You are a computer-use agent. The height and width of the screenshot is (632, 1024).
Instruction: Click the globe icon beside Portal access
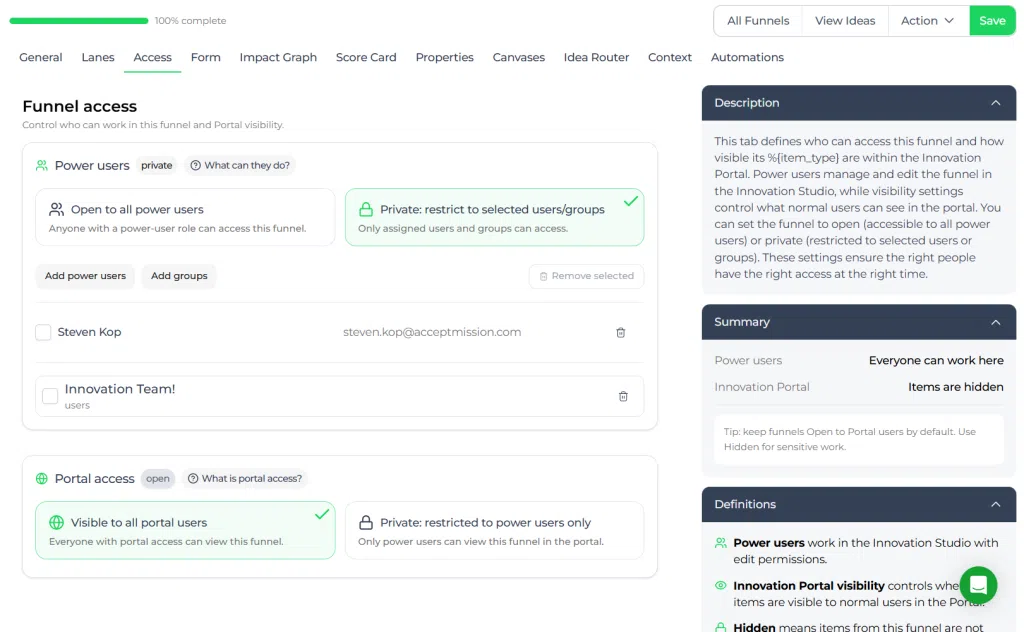42,479
